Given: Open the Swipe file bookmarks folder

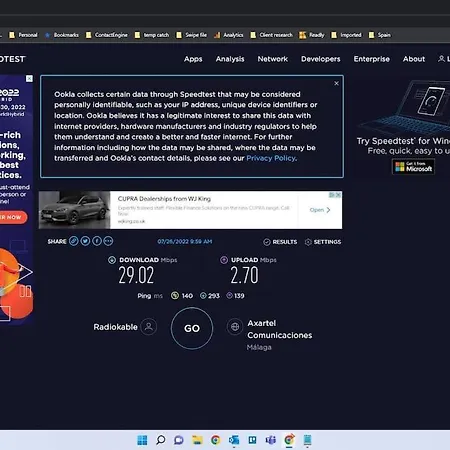Looking at the screenshot, I should 192,35.
